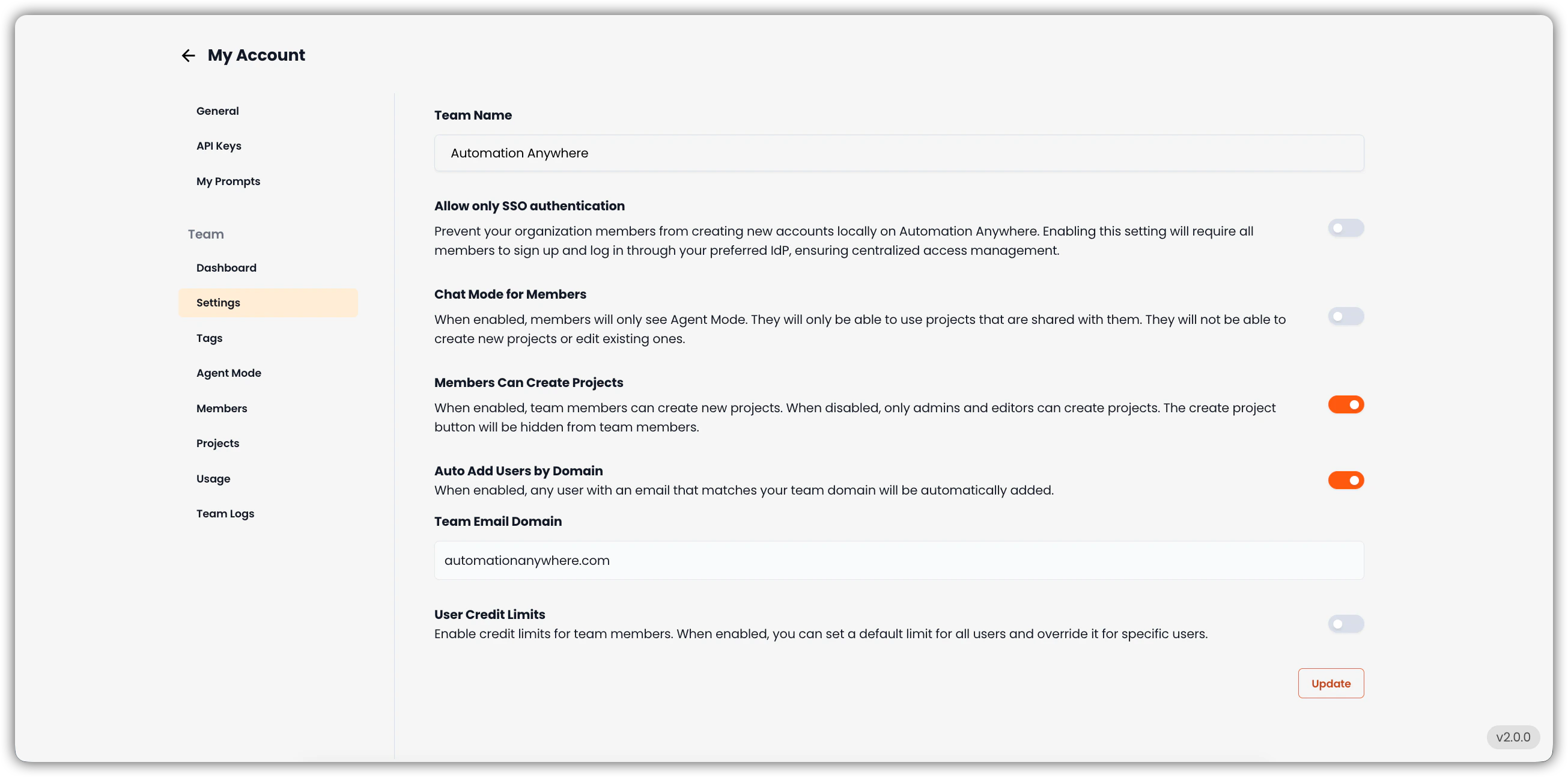Open Team Logs
The height and width of the screenshot is (777, 1568).
coord(225,513)
